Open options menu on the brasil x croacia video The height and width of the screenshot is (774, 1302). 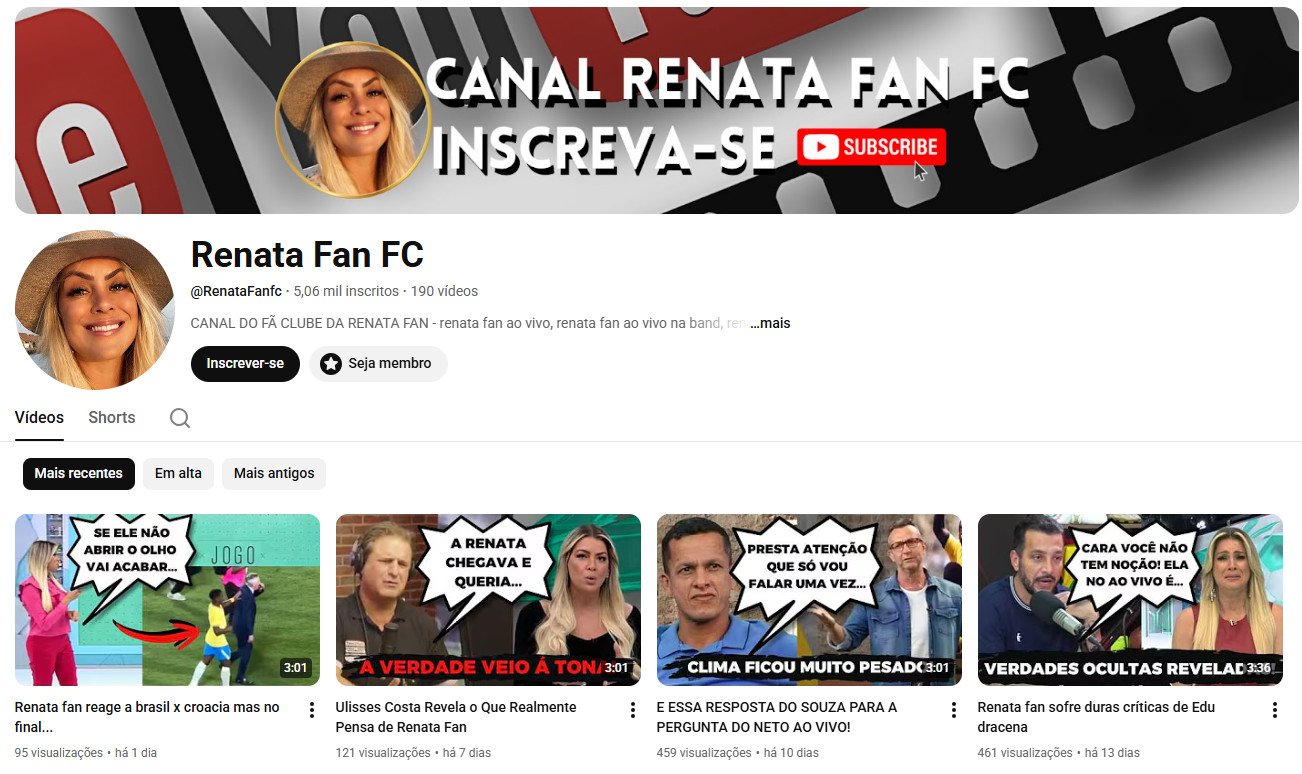[311, 708]
